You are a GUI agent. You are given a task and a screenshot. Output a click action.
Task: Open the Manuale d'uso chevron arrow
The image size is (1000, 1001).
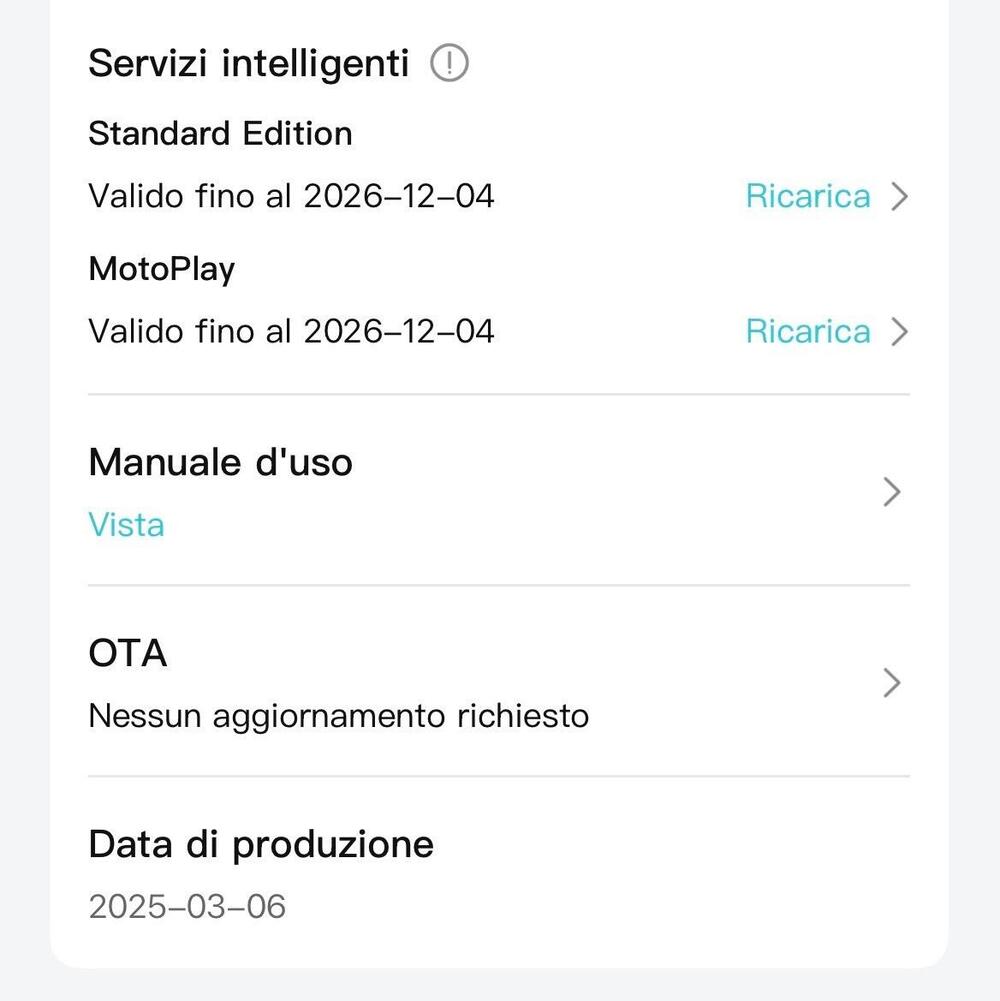(x=892, y=492)
